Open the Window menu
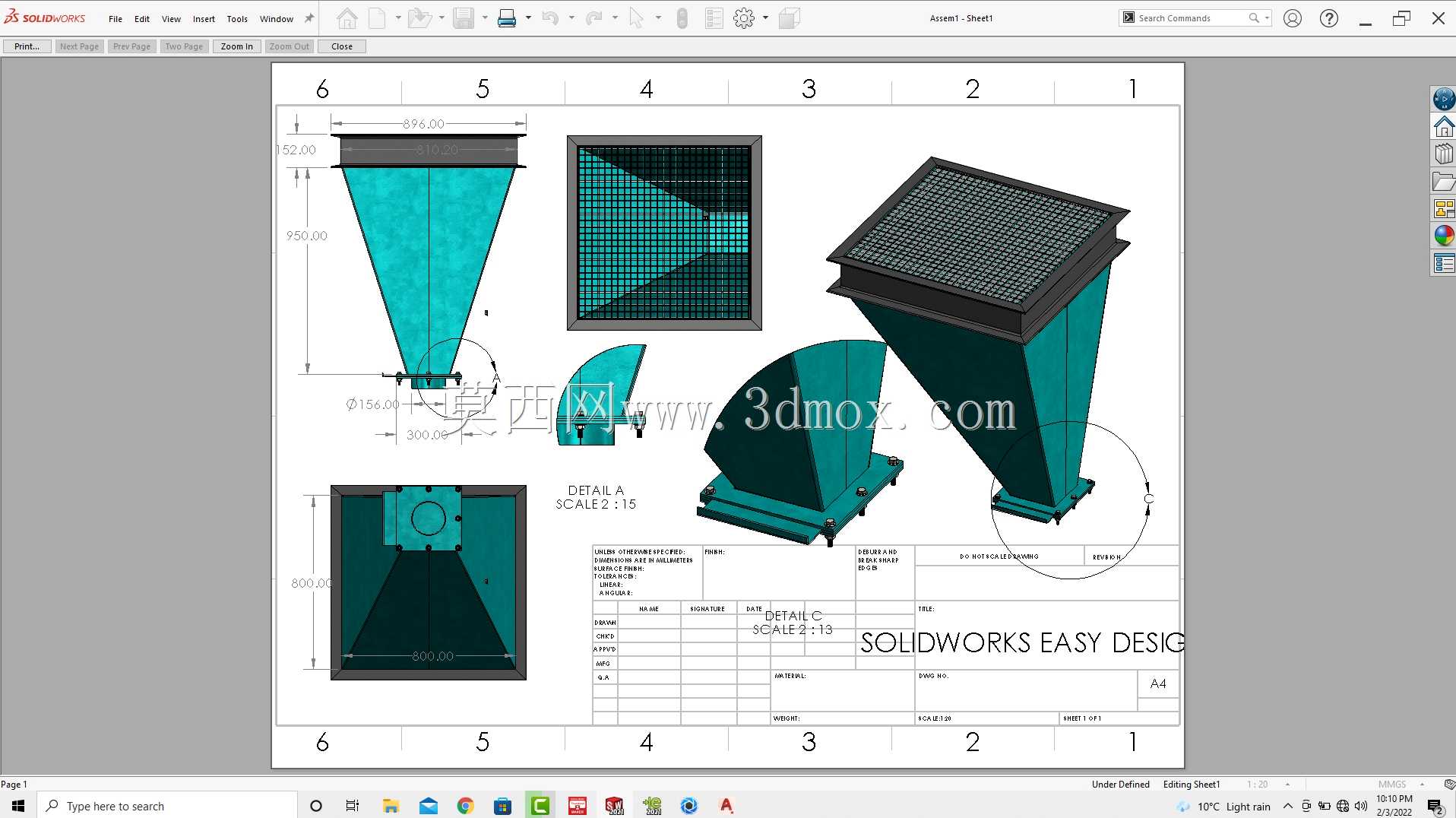The image size is (1456, 818). pos(277,19)
